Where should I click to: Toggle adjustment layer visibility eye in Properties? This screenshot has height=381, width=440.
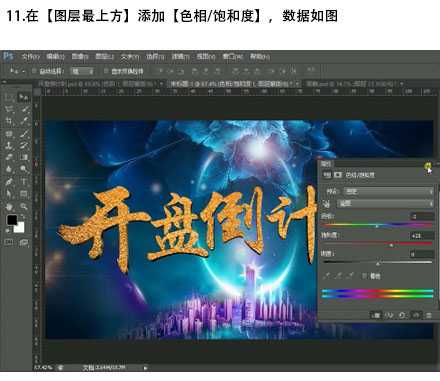tap(416, 315)
